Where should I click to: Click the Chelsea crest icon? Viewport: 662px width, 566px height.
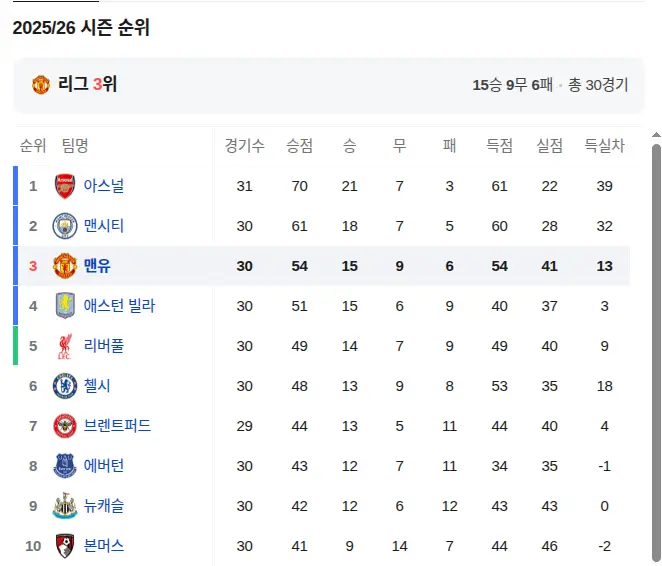click(x=65, y=386)
